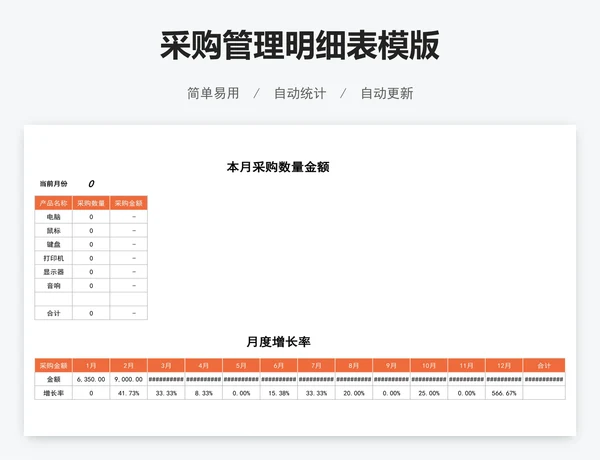
Task: Click the amount dash in 音响 row
Action: pos(129,286)
